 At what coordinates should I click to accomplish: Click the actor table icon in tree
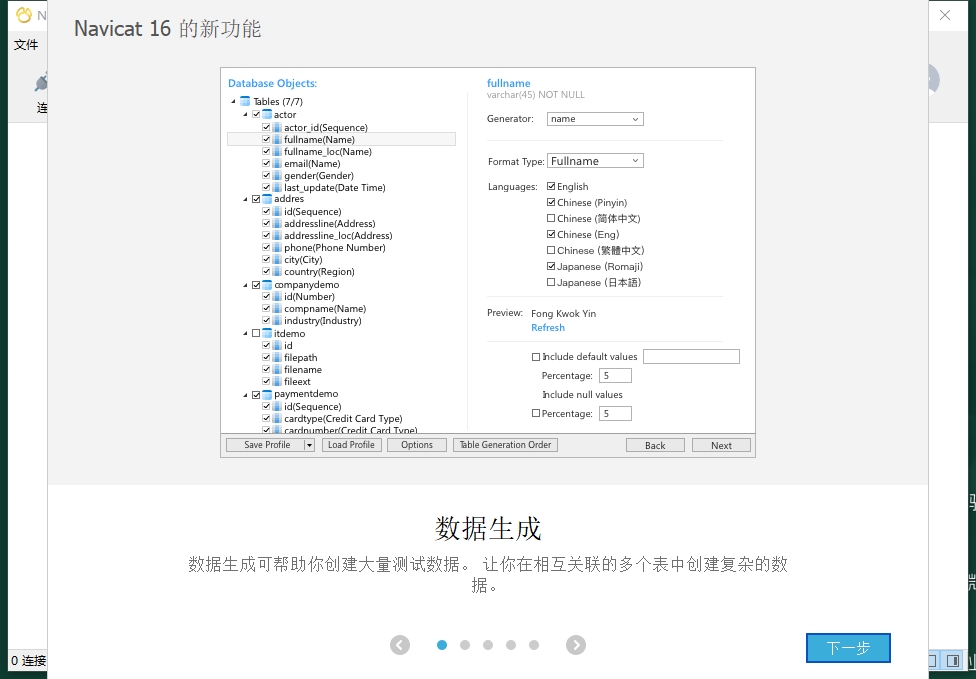(x=267, y=115)
